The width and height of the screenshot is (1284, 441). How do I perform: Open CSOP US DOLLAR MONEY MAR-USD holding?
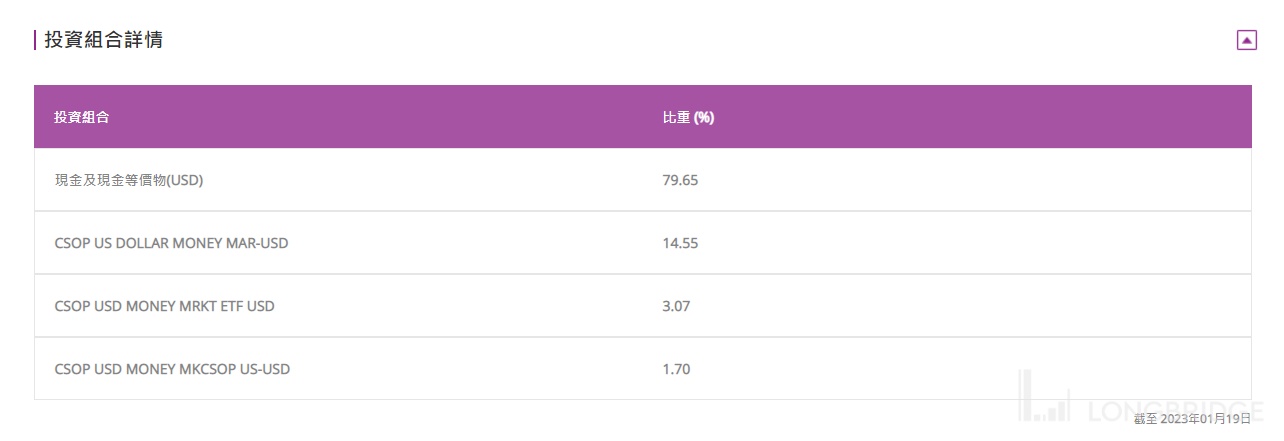[171, 243]
